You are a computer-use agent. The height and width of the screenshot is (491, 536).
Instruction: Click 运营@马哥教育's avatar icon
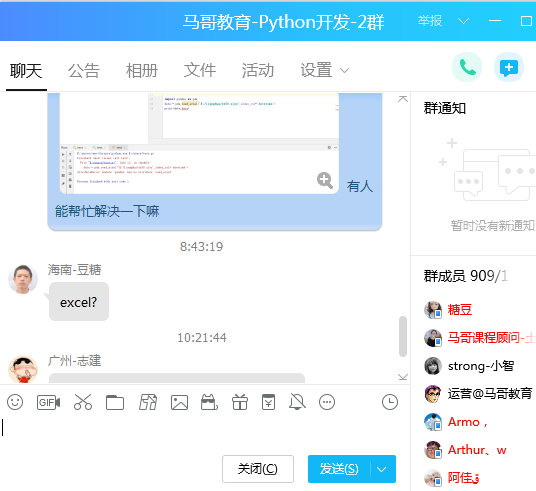[433, 394]
